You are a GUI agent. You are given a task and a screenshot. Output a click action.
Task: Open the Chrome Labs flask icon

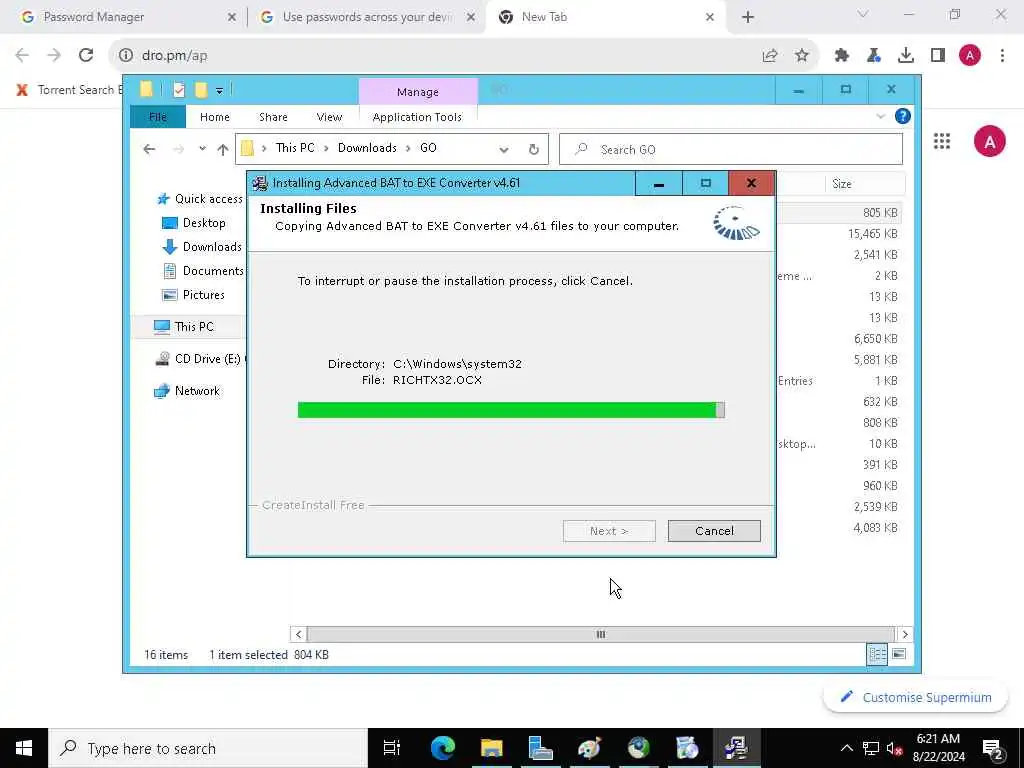click(874, 56)
